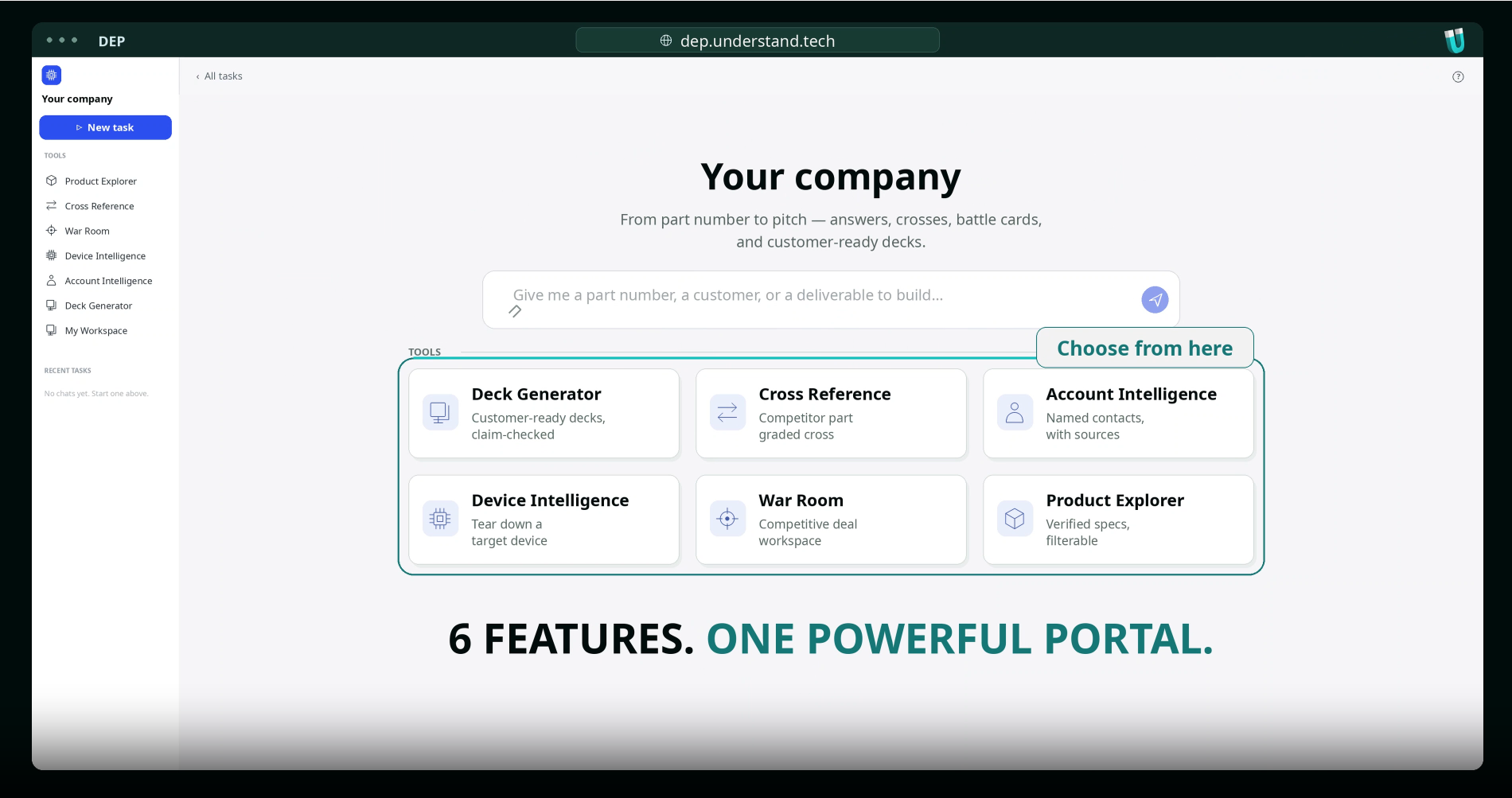Click the Product Explorer card's cube icon

tap(1015, 519)
